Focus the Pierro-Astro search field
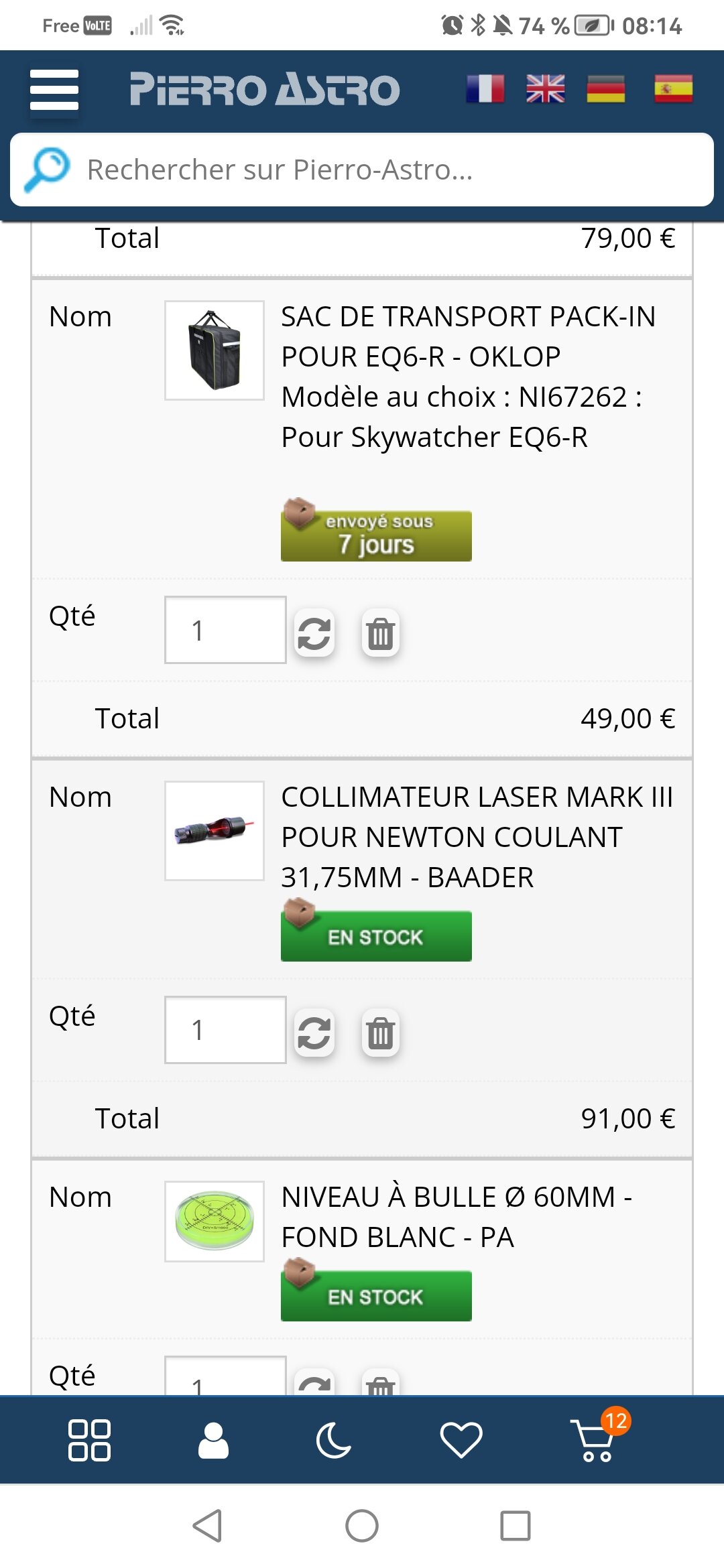Viewport: 724px width, 1568px height. (x=389, y=170)
